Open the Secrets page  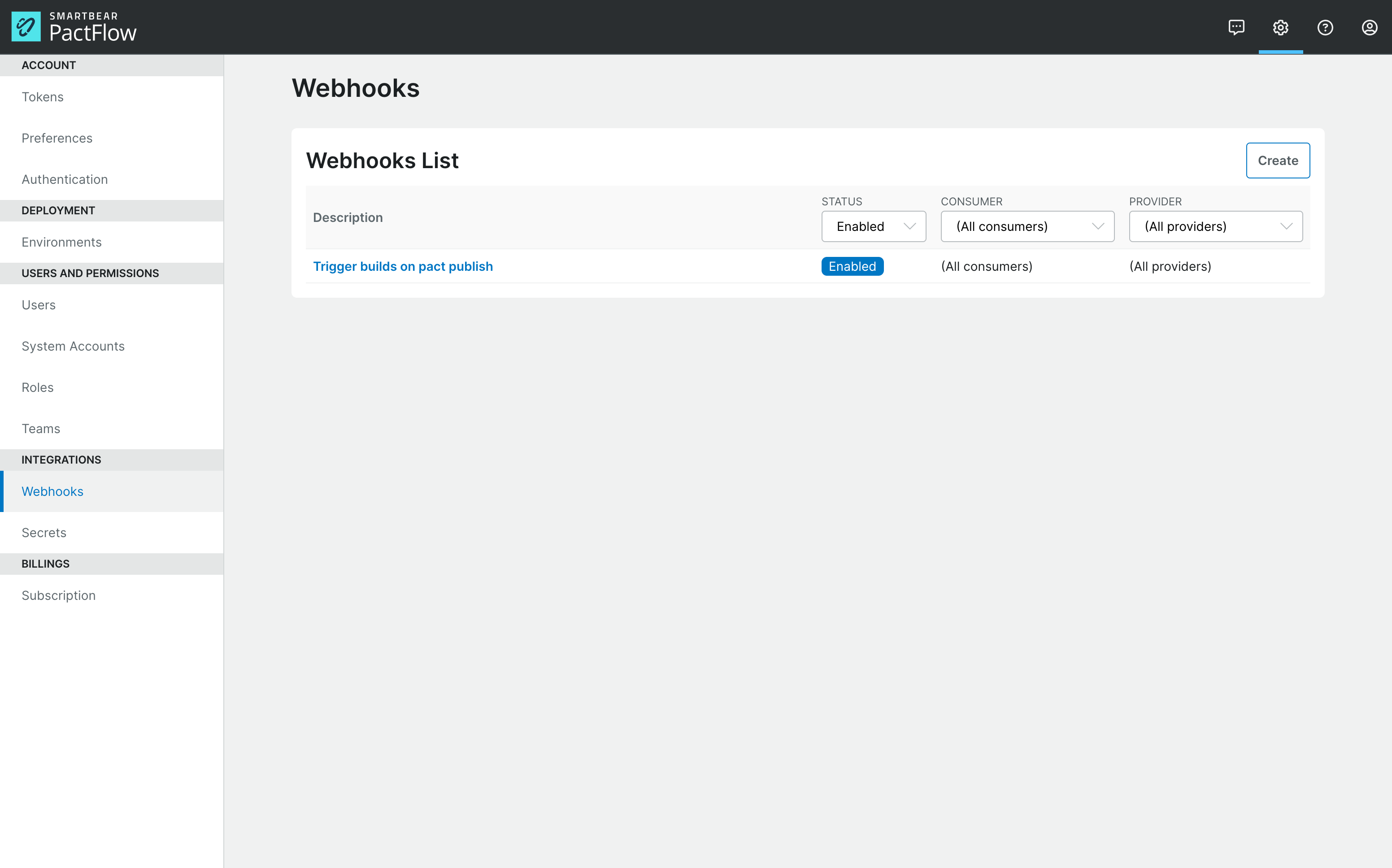[x=43, y=532]
